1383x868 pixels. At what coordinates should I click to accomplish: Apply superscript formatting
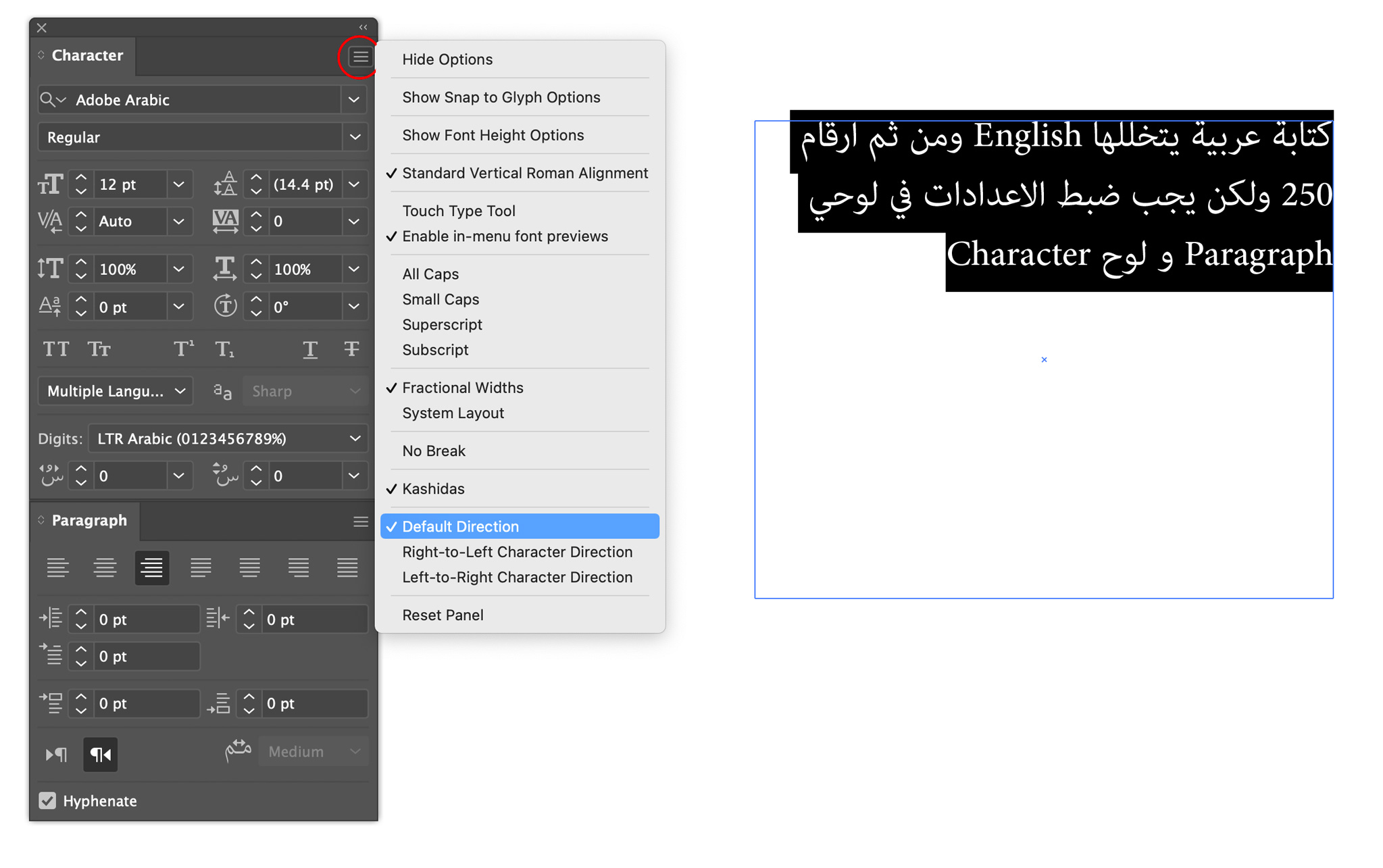click(182, 349)
